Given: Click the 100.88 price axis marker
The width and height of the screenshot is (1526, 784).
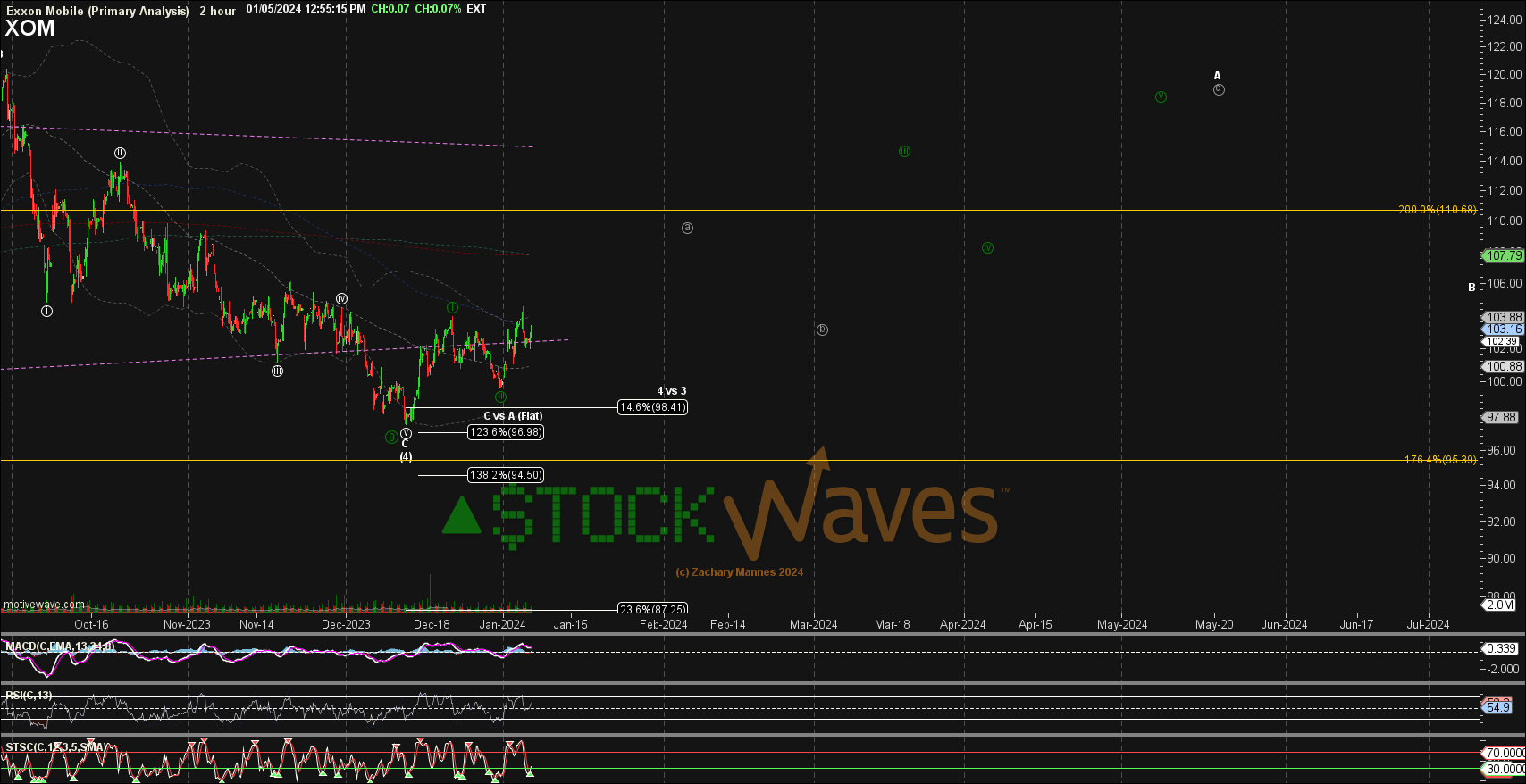Looking at the screenshot, I should 1504,367.
